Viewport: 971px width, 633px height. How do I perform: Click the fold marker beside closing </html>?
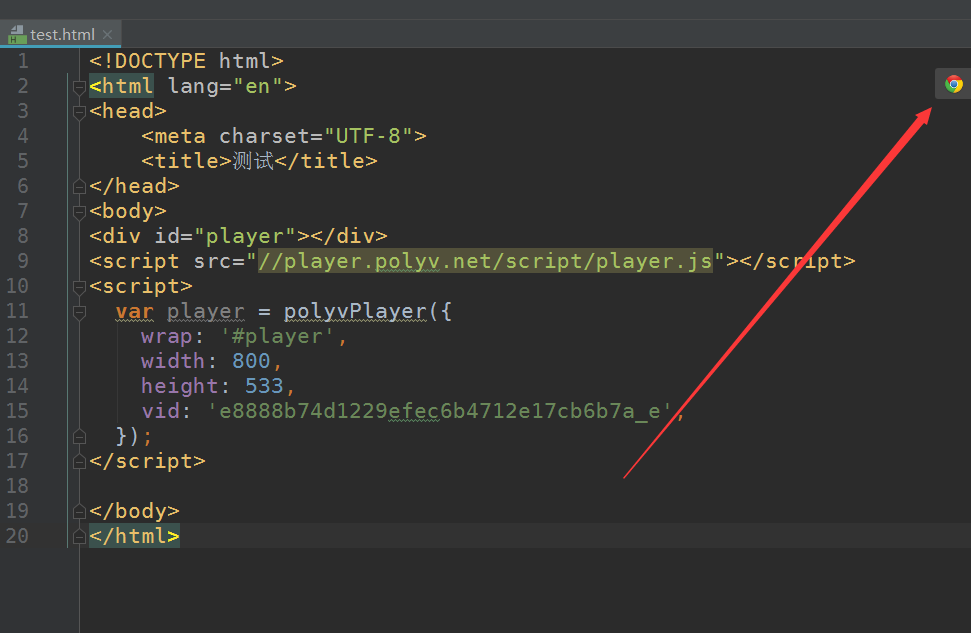(x=79, y=536)
